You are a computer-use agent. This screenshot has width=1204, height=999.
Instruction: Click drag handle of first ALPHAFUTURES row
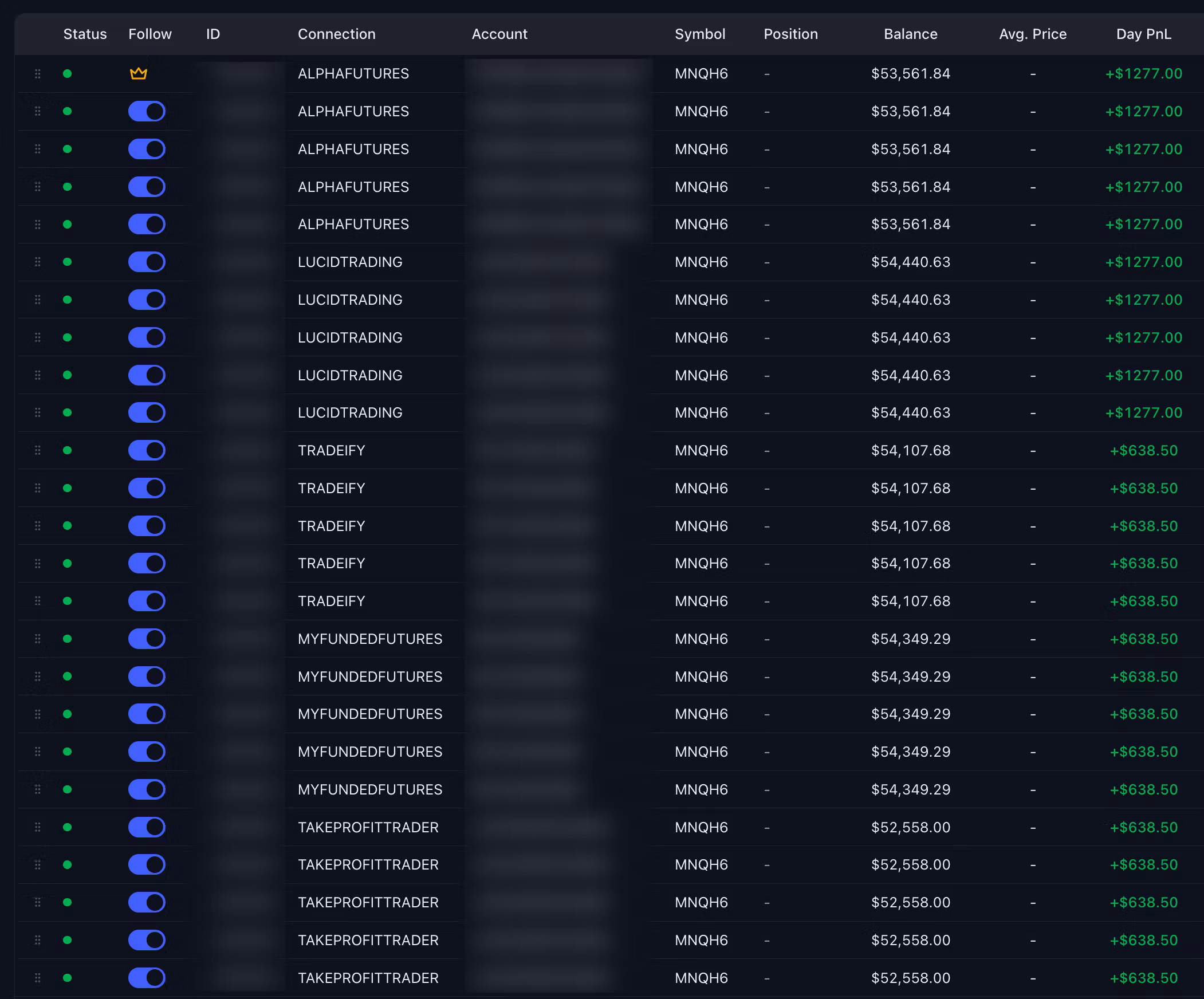[x=37, y=73]
